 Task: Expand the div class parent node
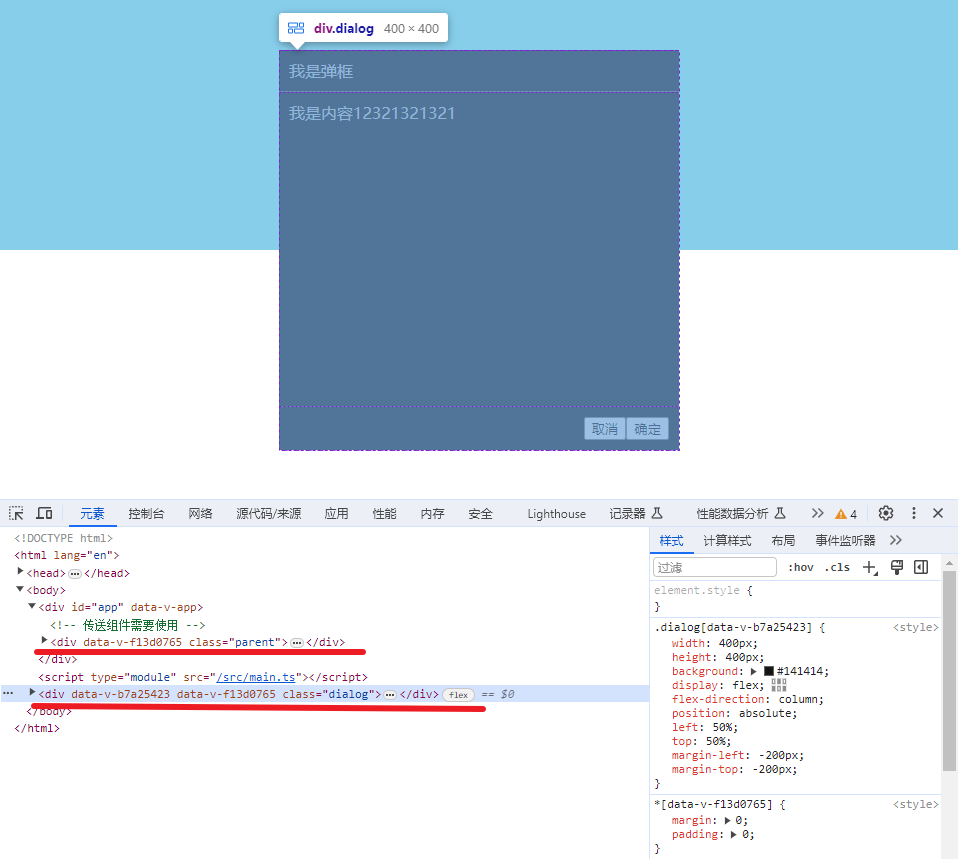coord(44,641)
